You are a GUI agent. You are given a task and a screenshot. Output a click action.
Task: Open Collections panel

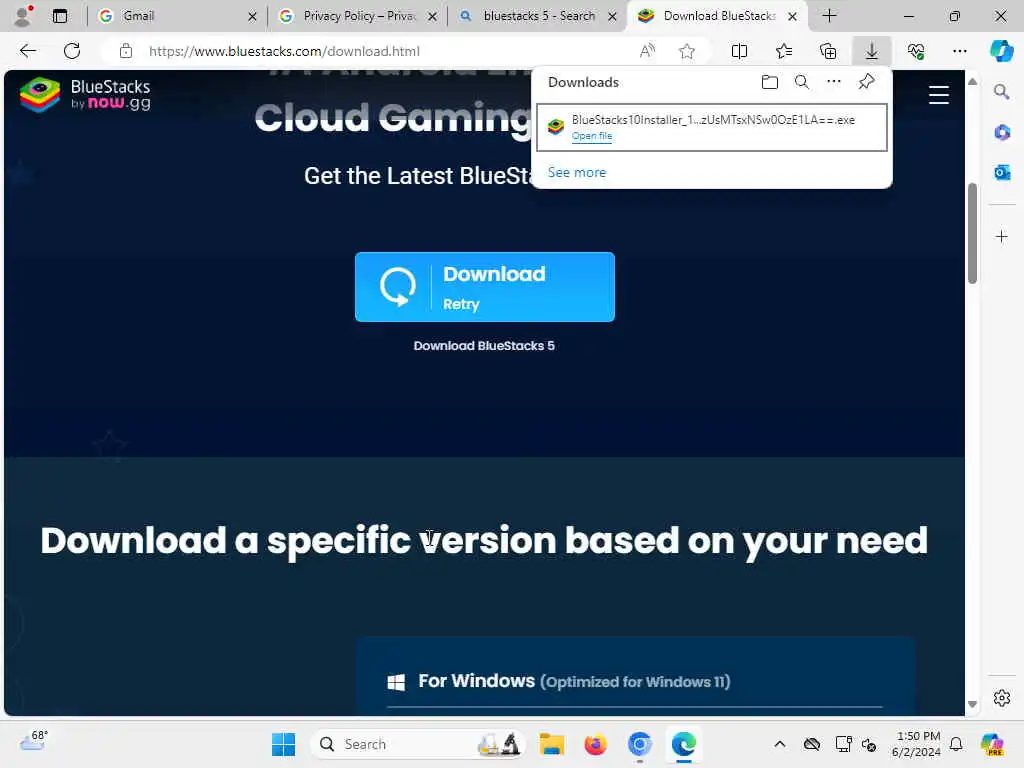tap(828, 51)
